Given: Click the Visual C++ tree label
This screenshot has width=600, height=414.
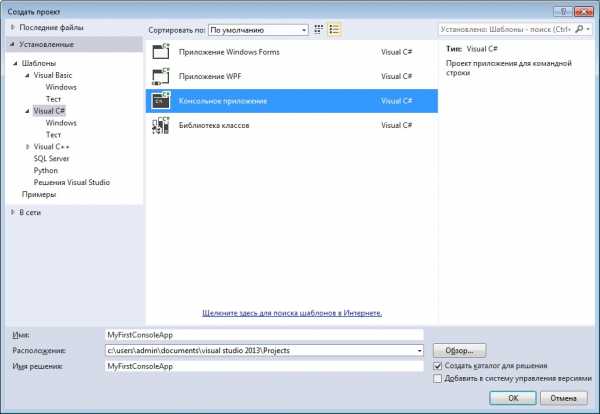Looking at the screenshot, I should tap(51, 147).
